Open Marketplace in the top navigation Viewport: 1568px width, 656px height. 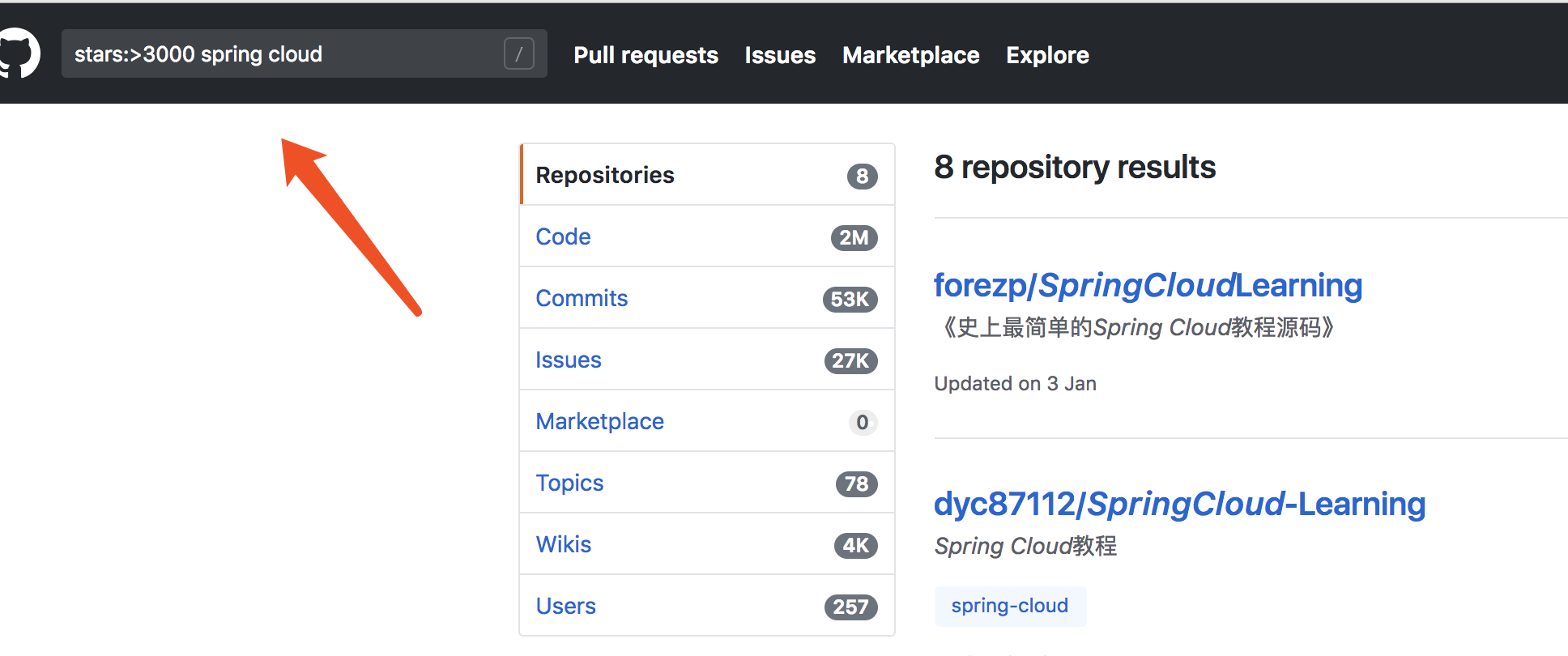(910, 55)
